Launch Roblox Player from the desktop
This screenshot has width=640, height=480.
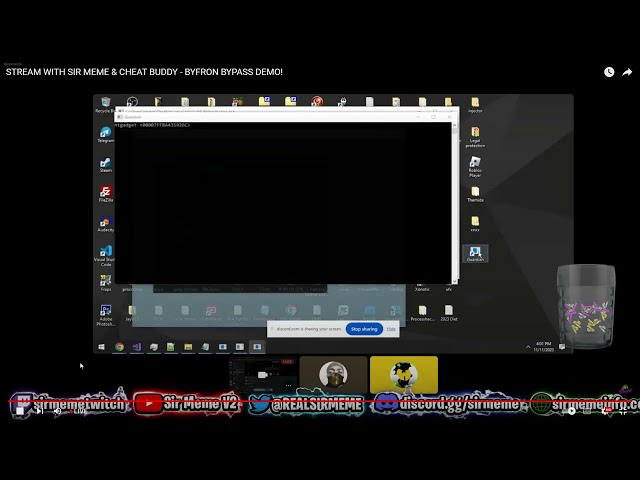pos(475,167)
